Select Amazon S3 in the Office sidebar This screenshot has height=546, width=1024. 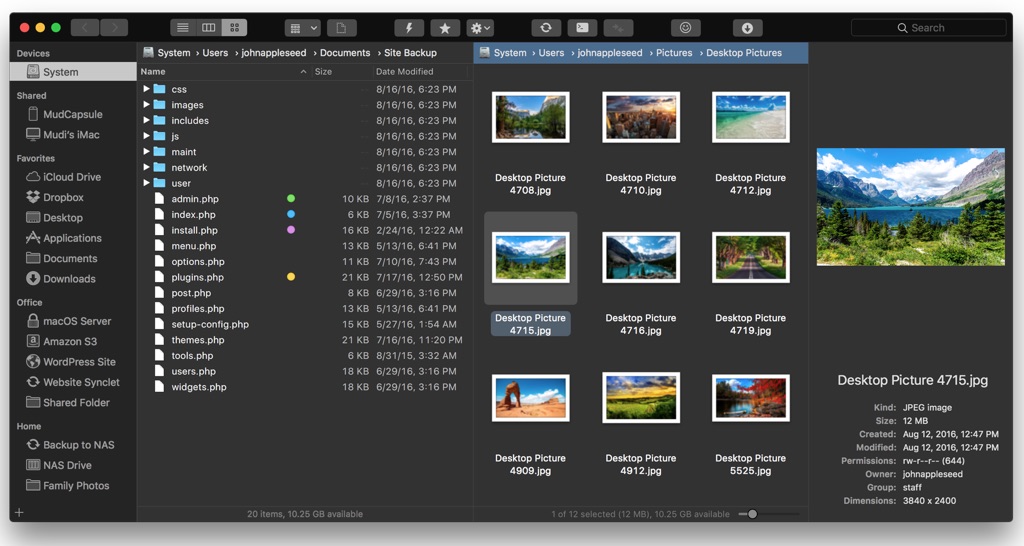pos(69,341)
